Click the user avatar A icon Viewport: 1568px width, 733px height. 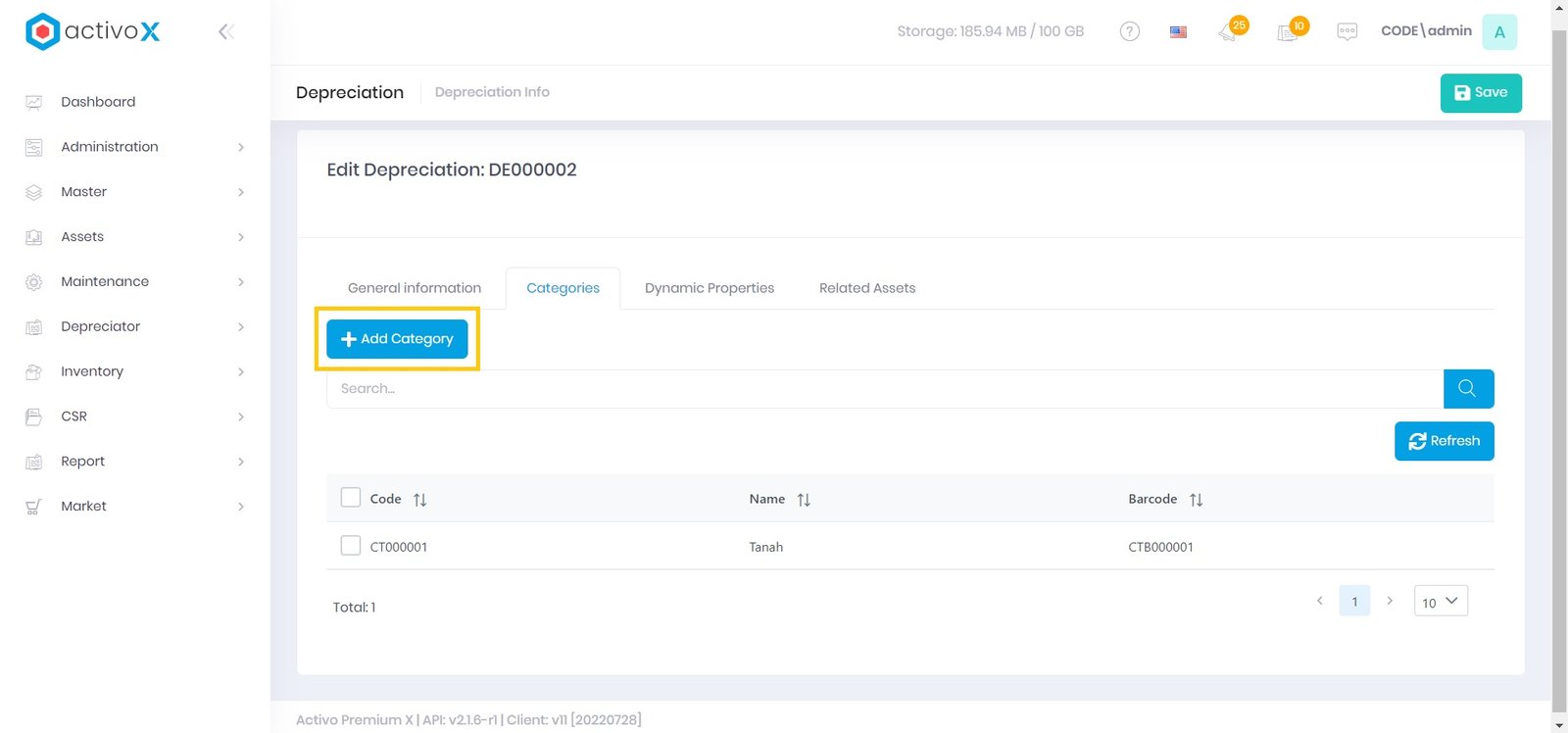tap(1498, 32)
